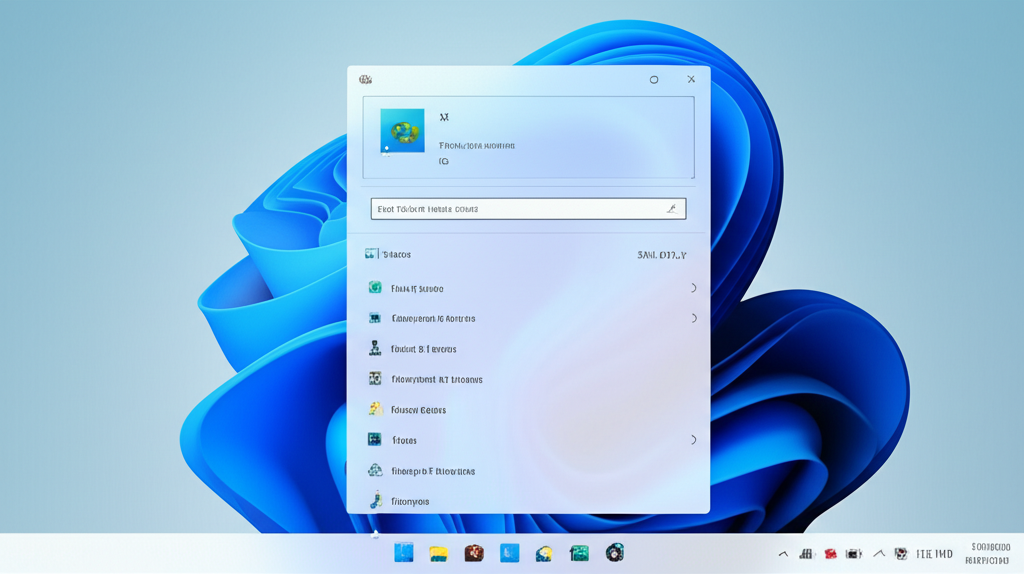Click the pen icon inside the search field
This screenshot has width=1024, height=574.
pos(672,209)
